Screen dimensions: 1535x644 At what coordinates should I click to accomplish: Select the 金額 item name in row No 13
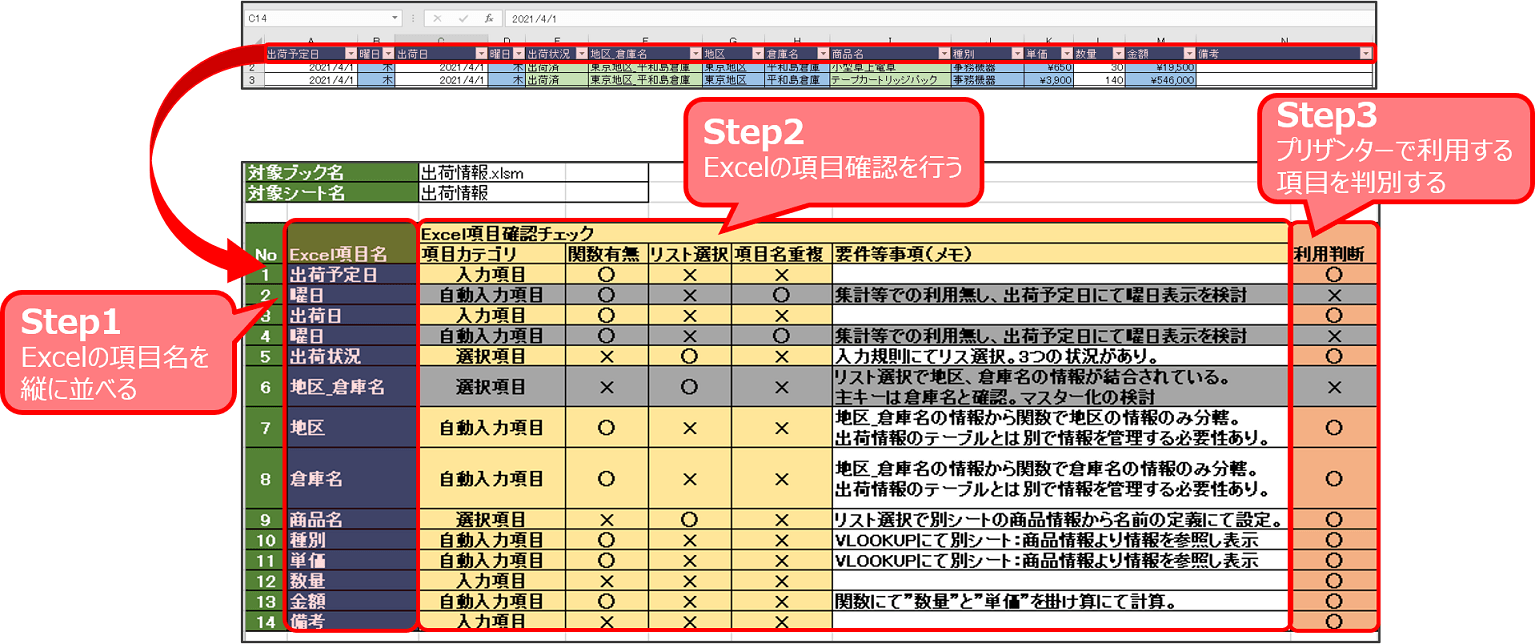(x=351, y=601)
